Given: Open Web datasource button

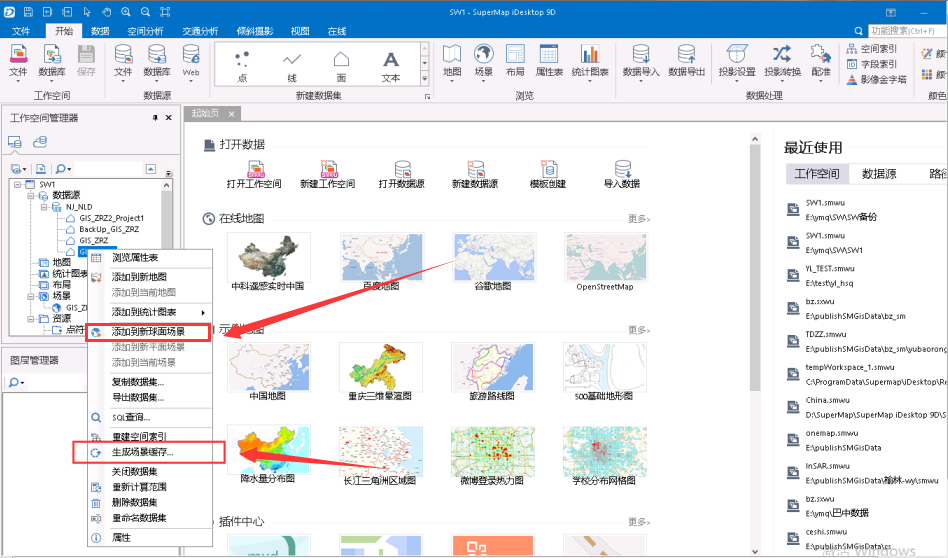Looking at the screenshot, I should [191, 62].
